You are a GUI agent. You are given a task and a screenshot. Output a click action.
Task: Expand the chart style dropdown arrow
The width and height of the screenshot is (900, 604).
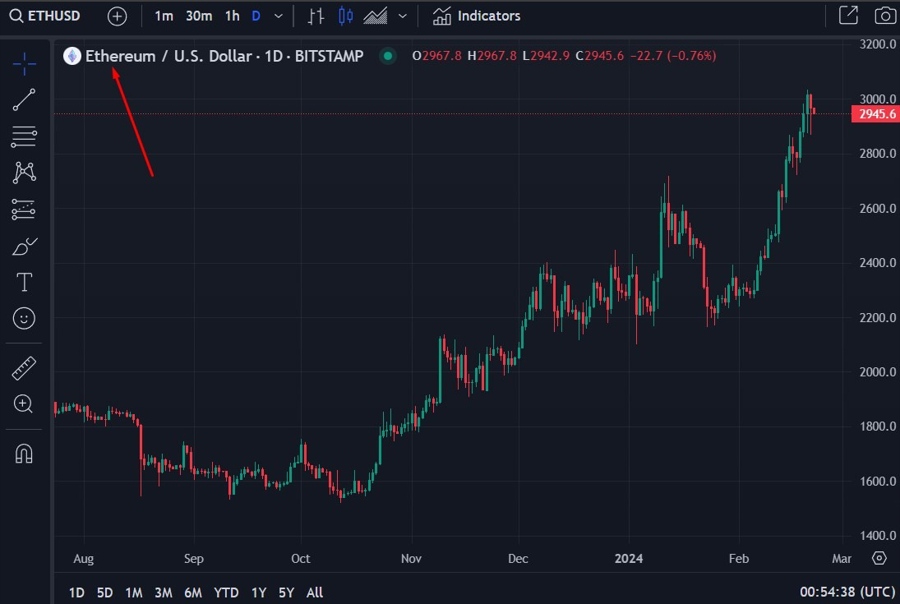403,16
